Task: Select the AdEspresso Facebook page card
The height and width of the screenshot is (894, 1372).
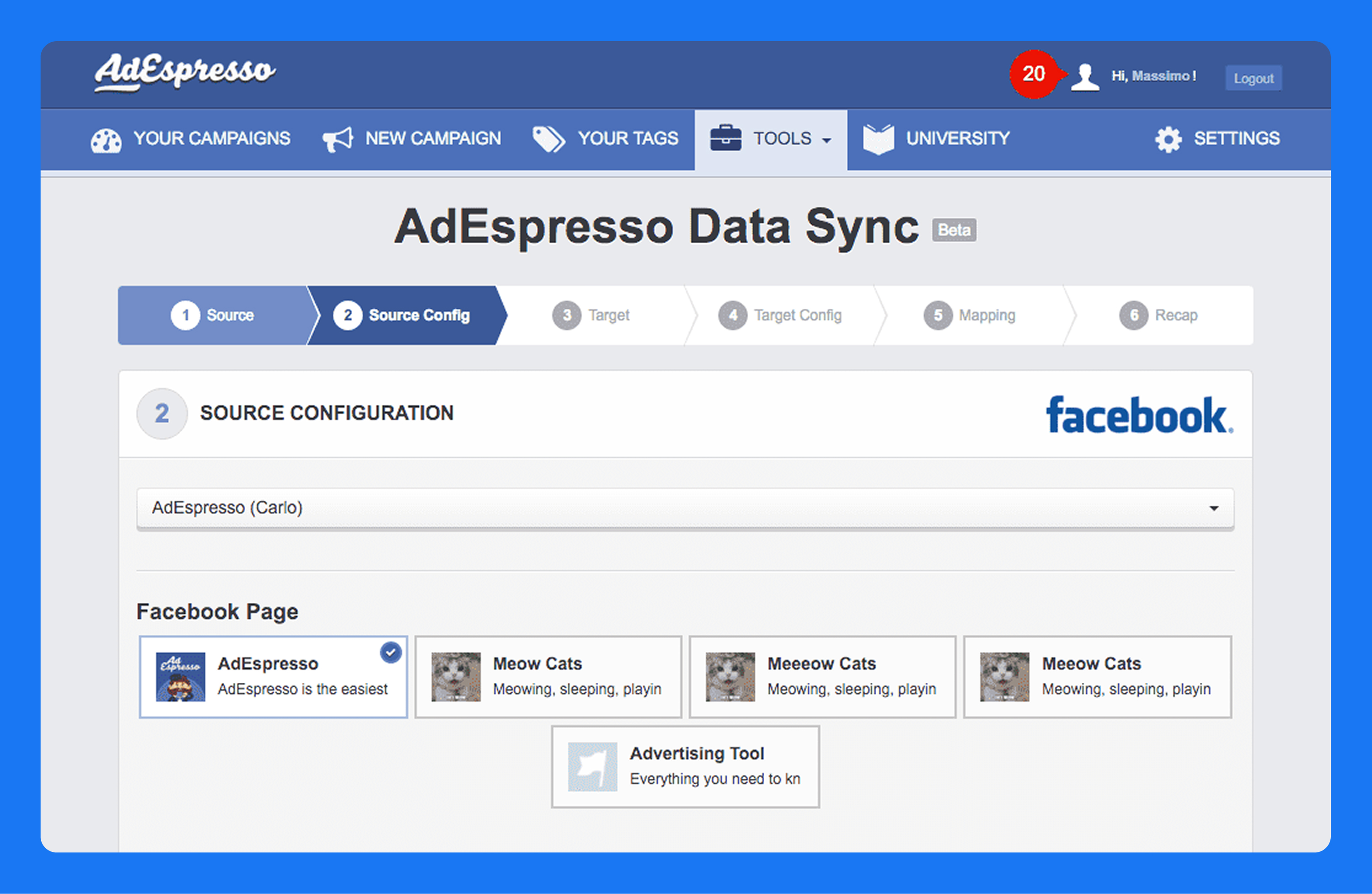Action: point(274,677)
